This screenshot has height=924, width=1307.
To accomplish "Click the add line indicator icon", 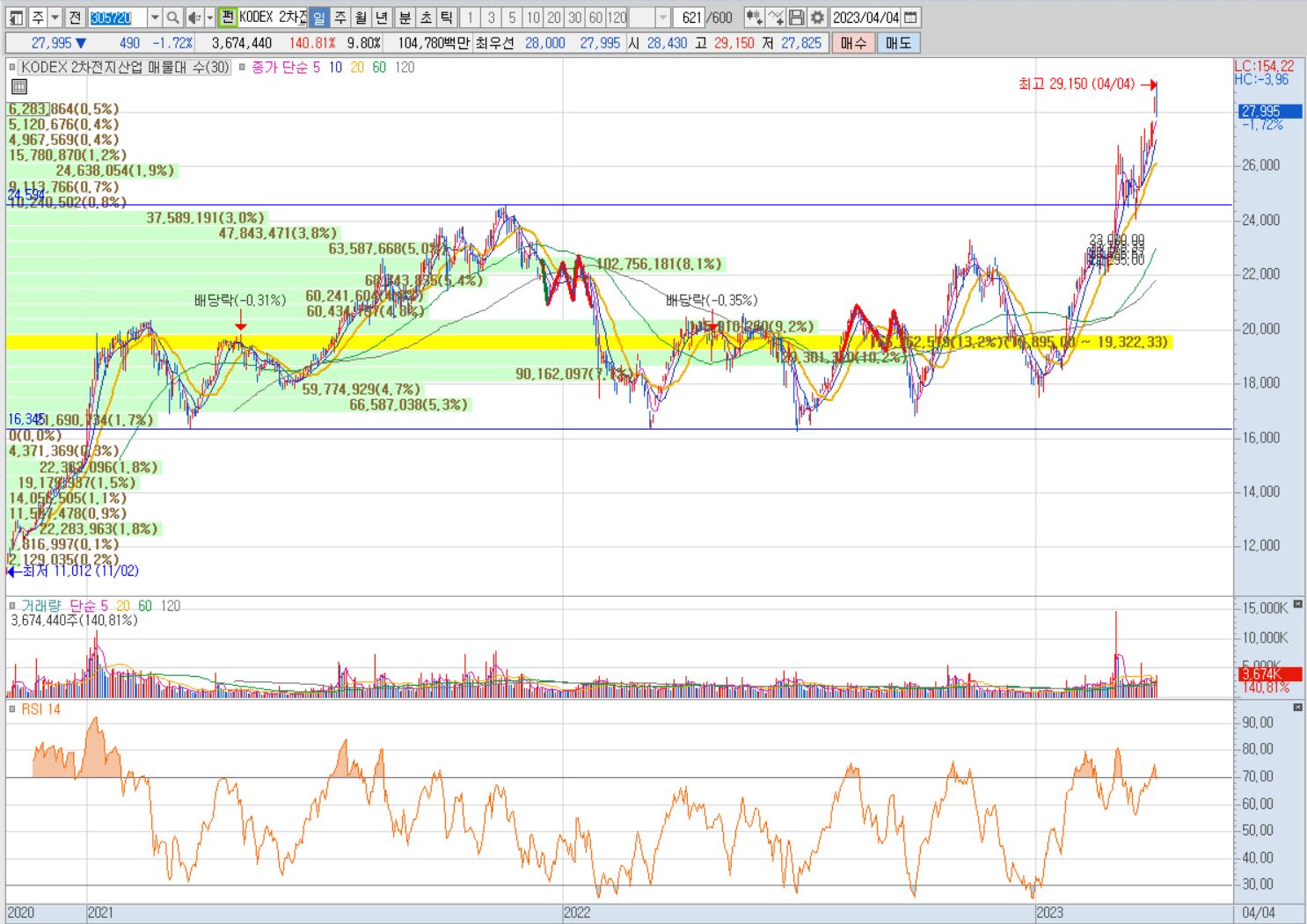I will click(x=776, y=18).
